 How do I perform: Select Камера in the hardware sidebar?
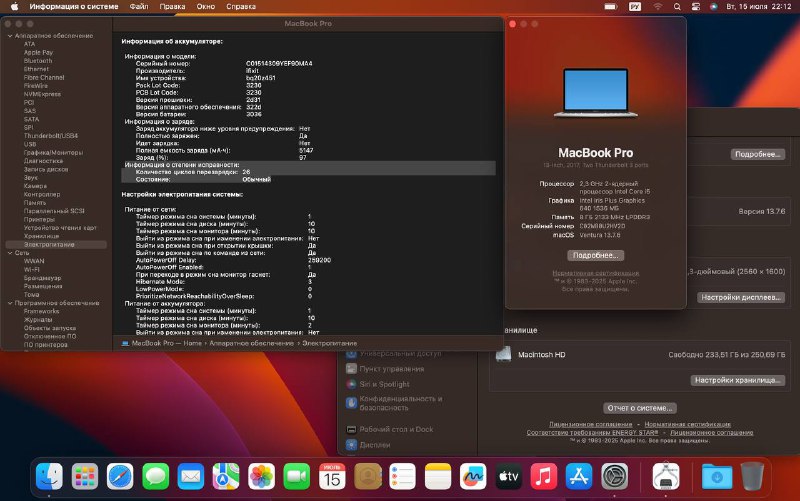pos(35,186)
